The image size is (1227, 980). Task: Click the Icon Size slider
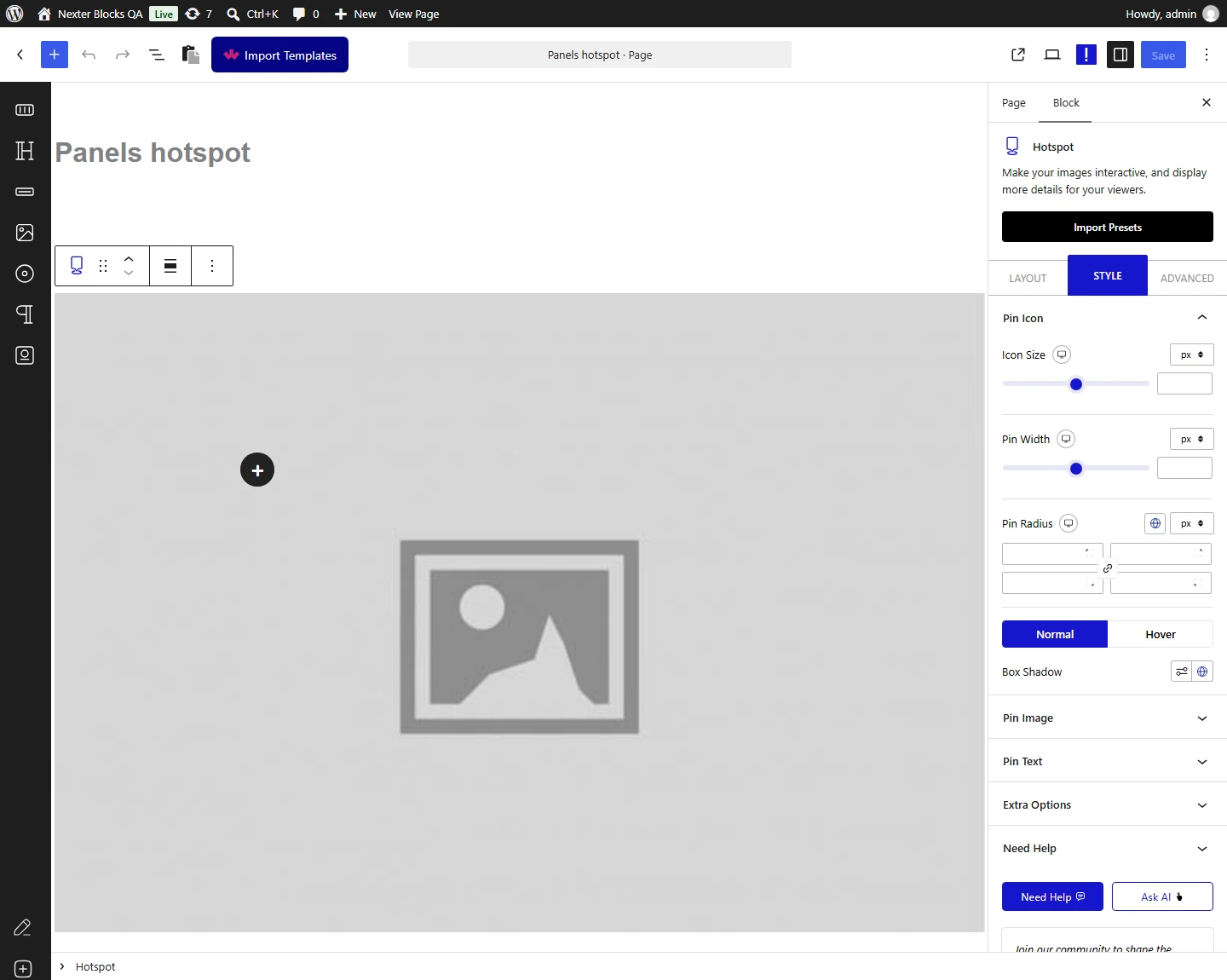[x=1076, y=384]
